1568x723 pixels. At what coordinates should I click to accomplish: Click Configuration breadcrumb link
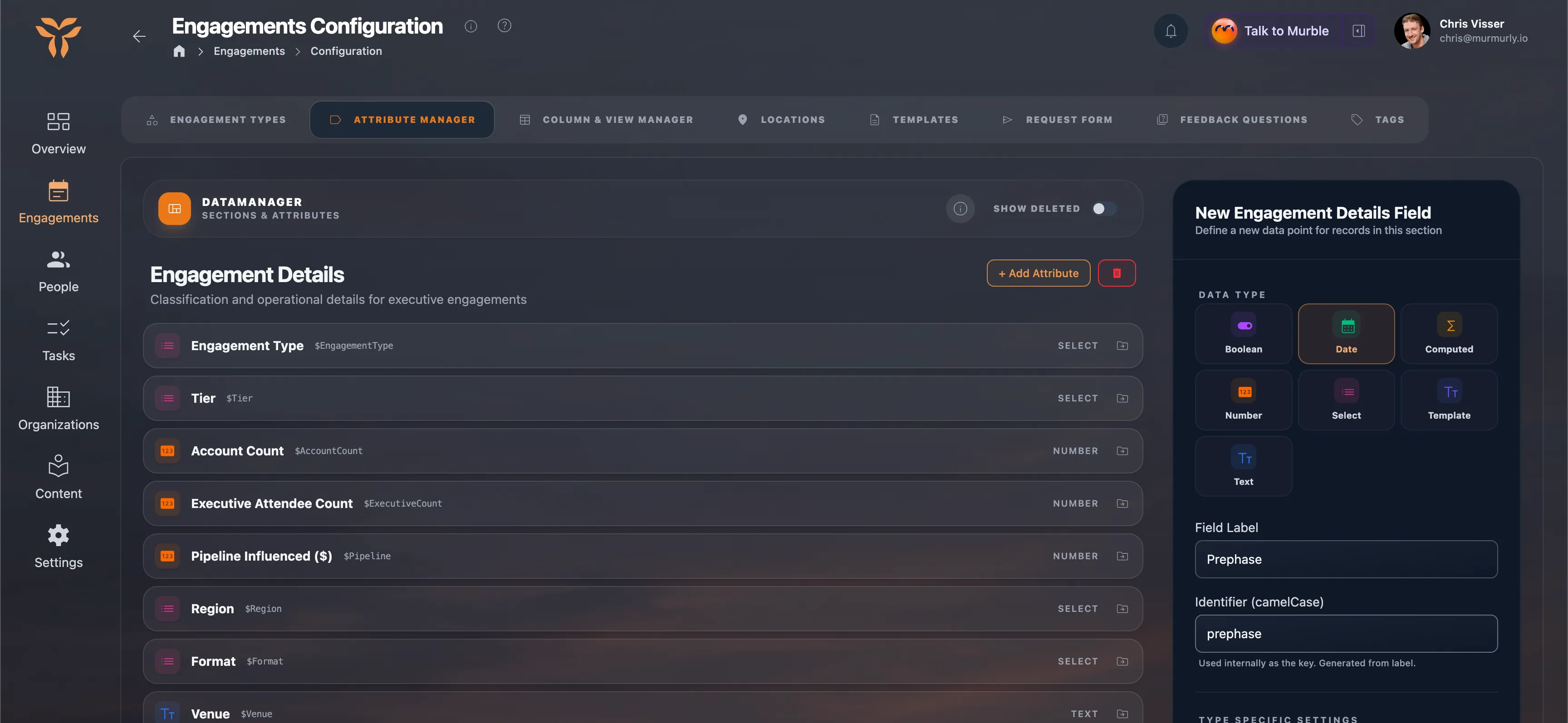(346, 51)
